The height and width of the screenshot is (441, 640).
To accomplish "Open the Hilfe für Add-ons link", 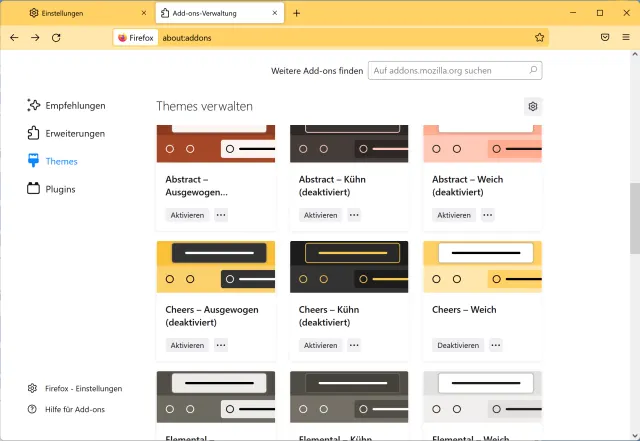I will point(66,409).
